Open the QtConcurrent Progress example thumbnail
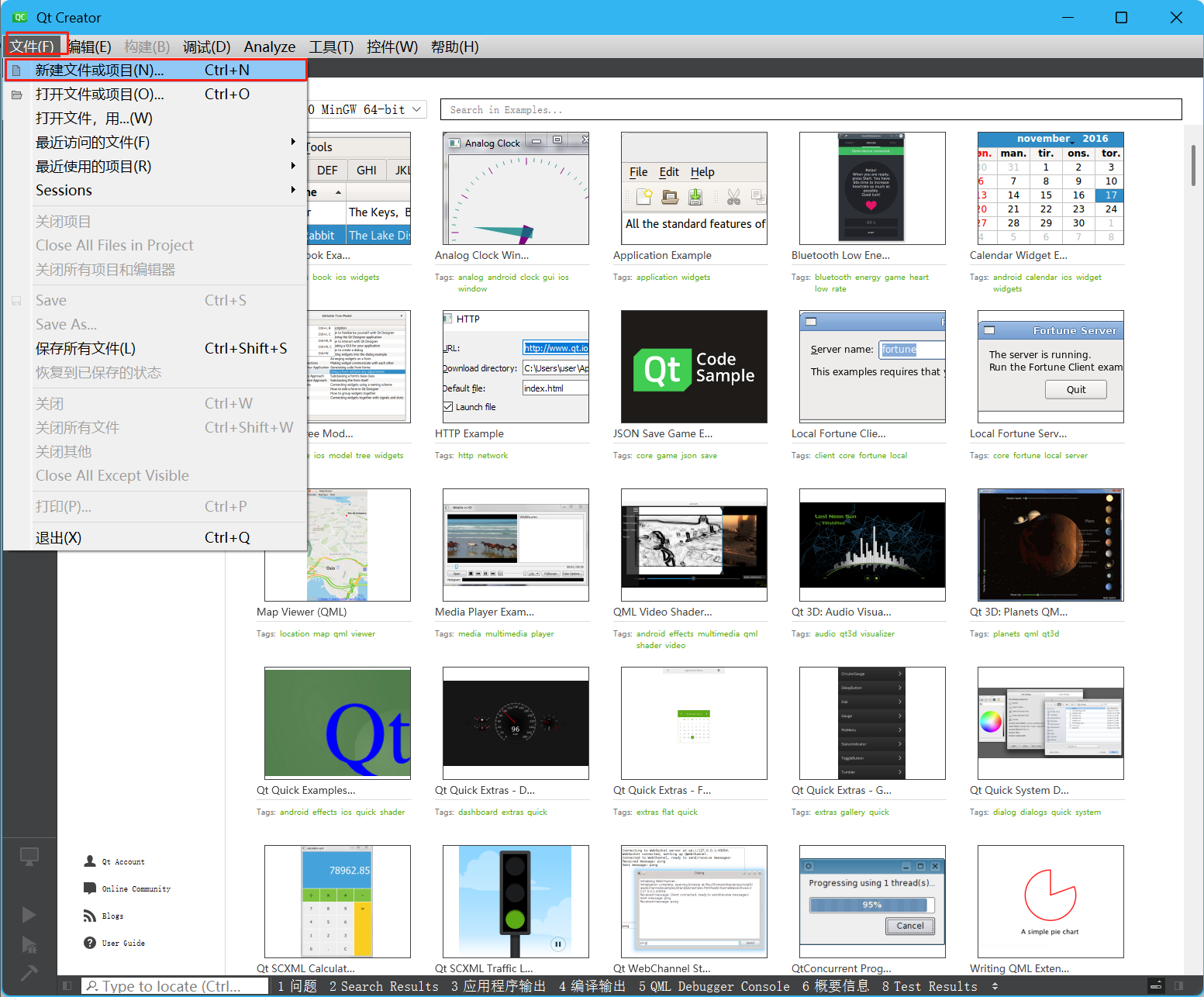Screen dimensions: 1204x997 tap(872, 902)
